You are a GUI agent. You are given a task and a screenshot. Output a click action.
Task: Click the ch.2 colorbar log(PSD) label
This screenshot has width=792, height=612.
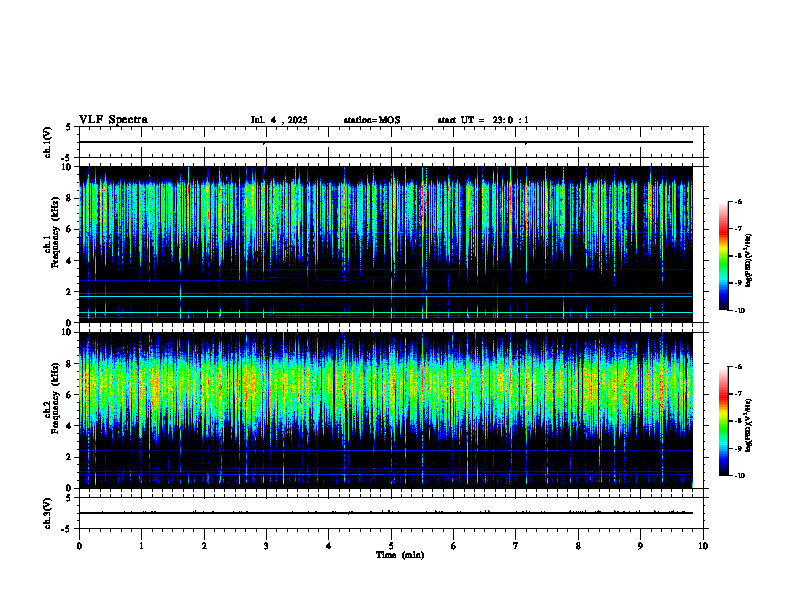click(749, 425)
